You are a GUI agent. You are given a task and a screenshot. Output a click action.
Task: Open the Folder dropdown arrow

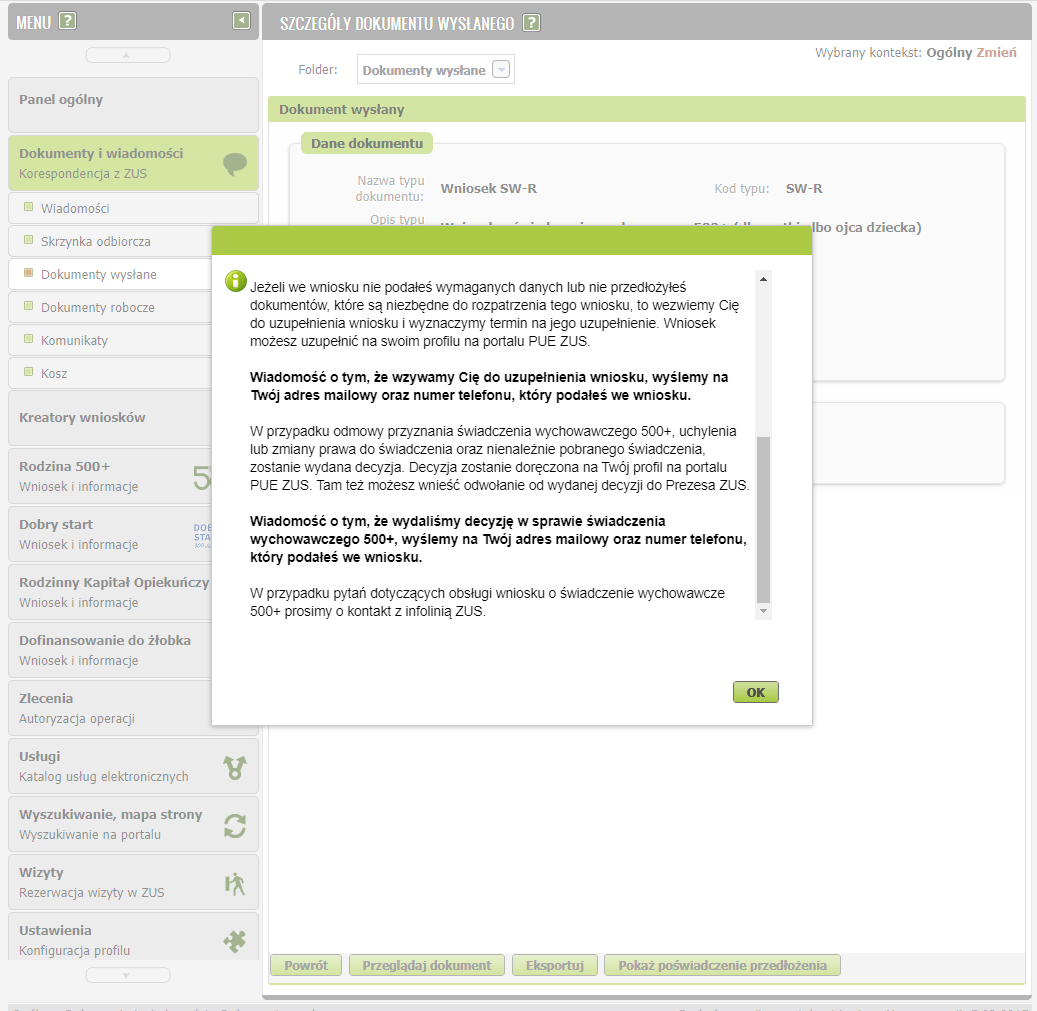pos(502,70)
